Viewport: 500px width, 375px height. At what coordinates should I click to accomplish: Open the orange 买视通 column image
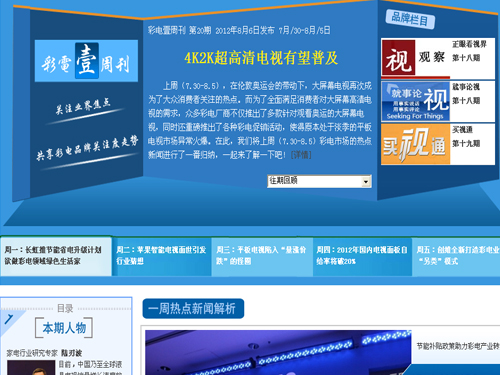tap(415, 144)
